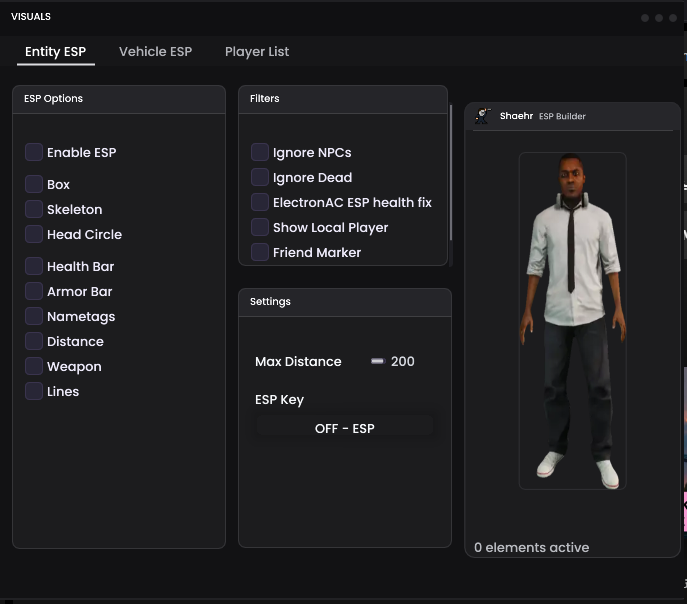This screenshot has width=687, height=604.
Task: Click the middle window control dot
Action: 659,18
